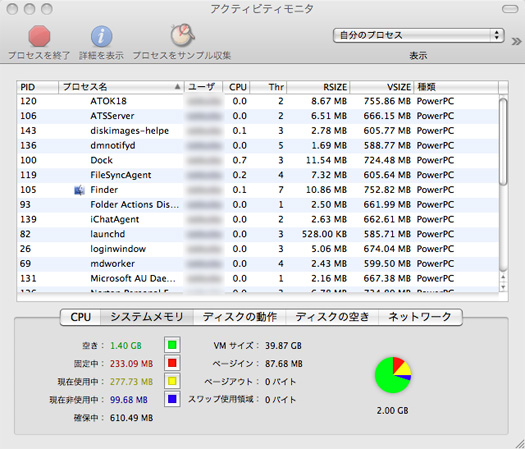Click the 233.09 MB wired memory value
The image size is (525, 449).
[x=131, y=364]
